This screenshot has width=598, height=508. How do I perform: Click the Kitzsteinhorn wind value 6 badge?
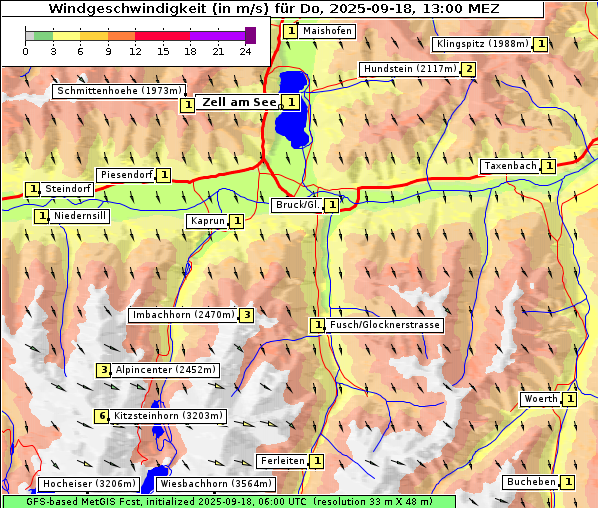[x=102, y=416]
